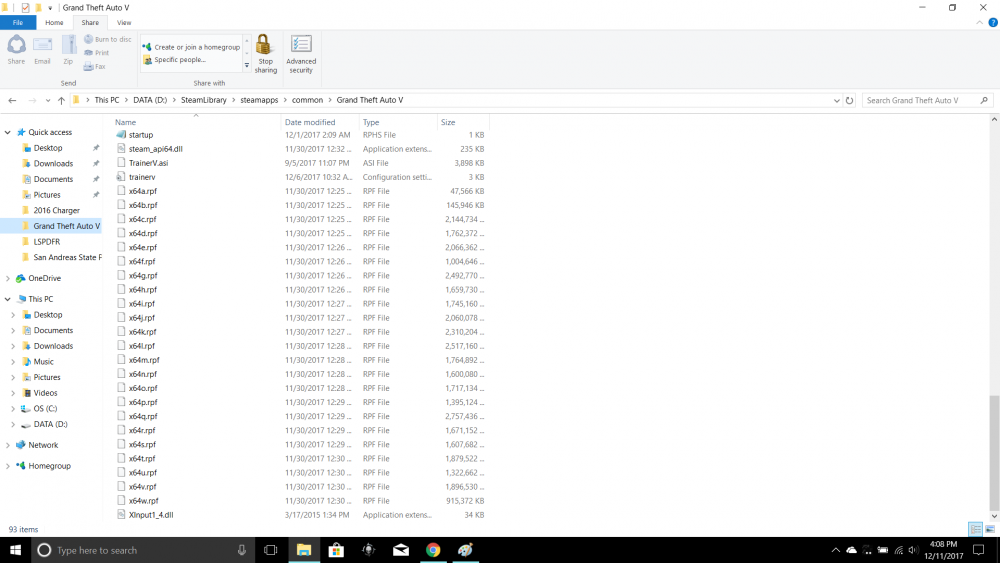Image resolution: width=1000 pixels, height=563 pixels.
Task: Expand the OneDrive tree node
Action: pos(8,279)
